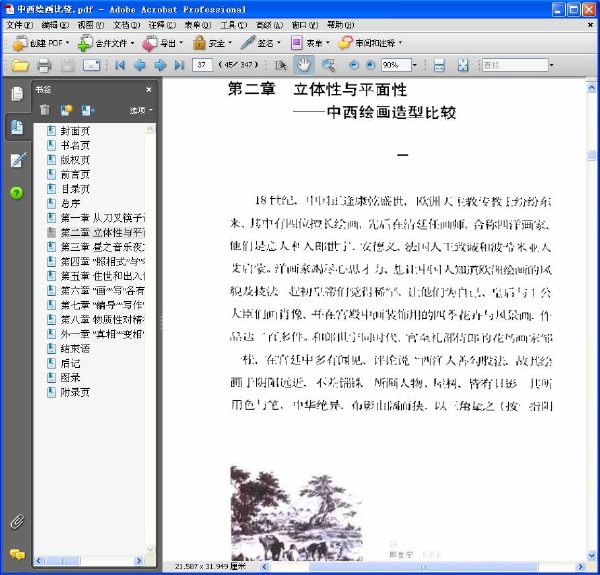Open the Comments panel icon at the bottom left
The width and height of the screenshot is (600, 575).
tap(17, 554)
